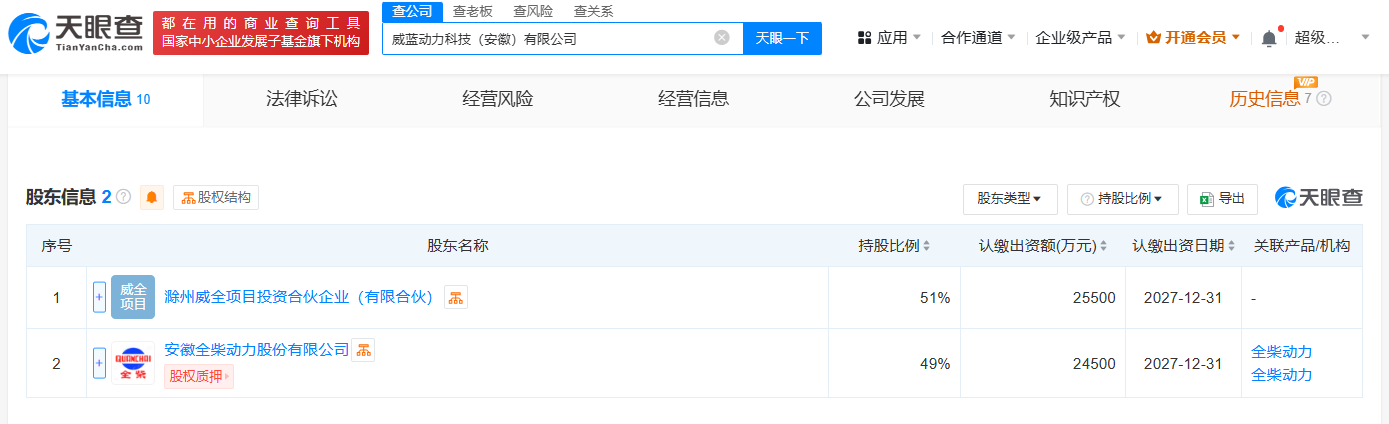Click the help icon next to 股东信息
The width and height of the screenshot is (1389, 424).
124,197
